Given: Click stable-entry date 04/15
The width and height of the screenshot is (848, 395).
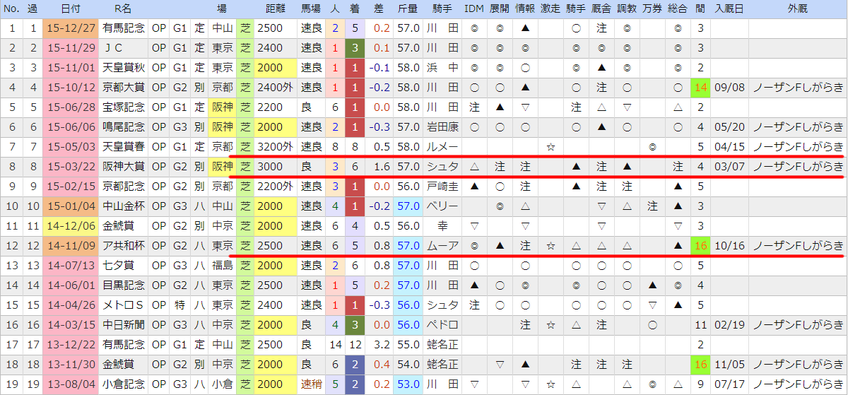Looking at the screenshot, I should pos(728,147).
